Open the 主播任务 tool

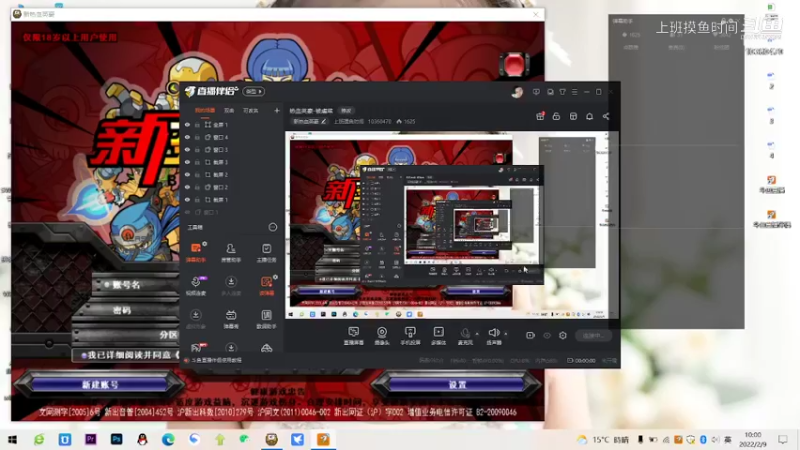click(266, 252)
